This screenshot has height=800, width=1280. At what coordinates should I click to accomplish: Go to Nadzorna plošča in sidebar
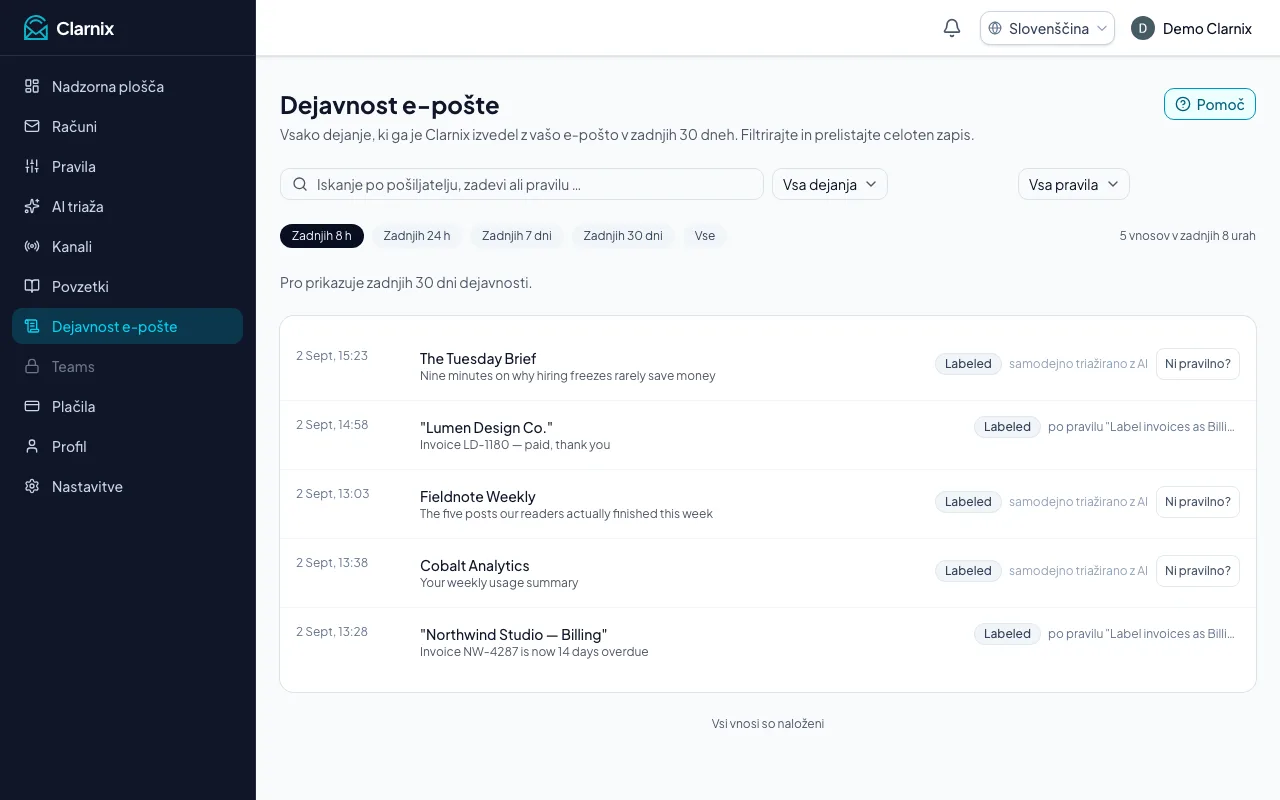pyautogui.click(x=127, y=86)
